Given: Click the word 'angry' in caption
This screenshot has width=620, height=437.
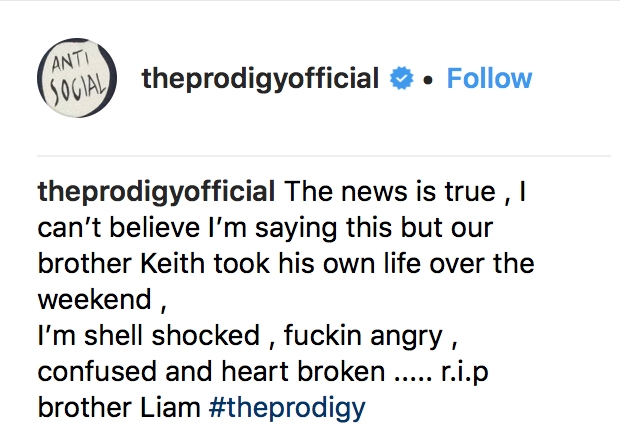Looking at the screenshot, I should (406, 337).
